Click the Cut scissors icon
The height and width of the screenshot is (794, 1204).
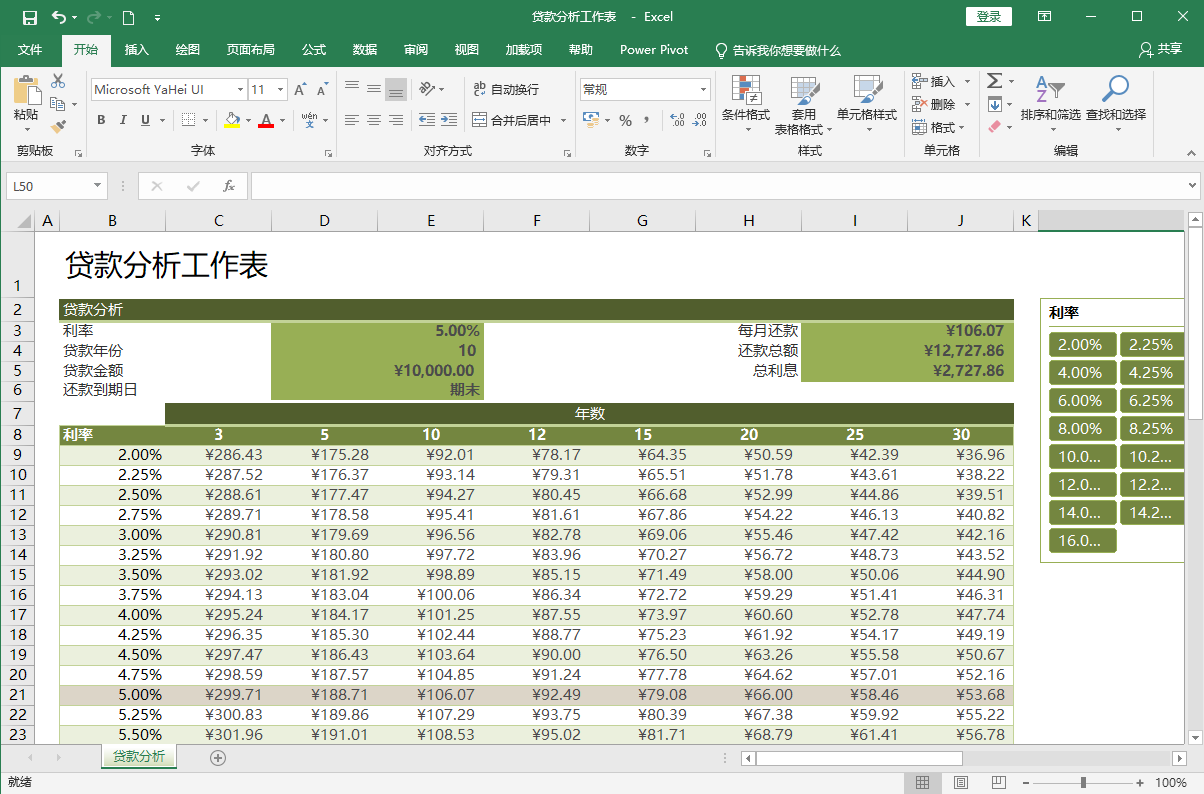tap(58, 81)
